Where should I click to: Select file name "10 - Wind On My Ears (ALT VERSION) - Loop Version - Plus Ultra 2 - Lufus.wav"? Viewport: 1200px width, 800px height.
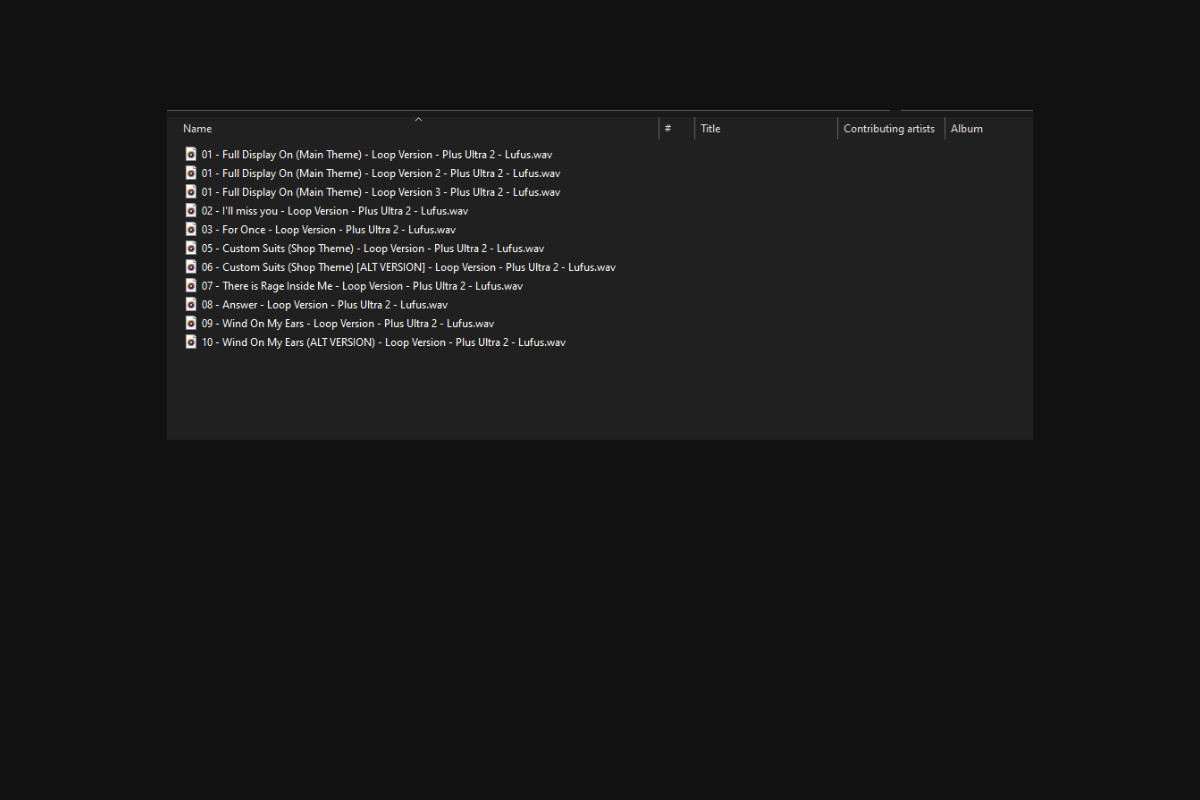[383, 342]
